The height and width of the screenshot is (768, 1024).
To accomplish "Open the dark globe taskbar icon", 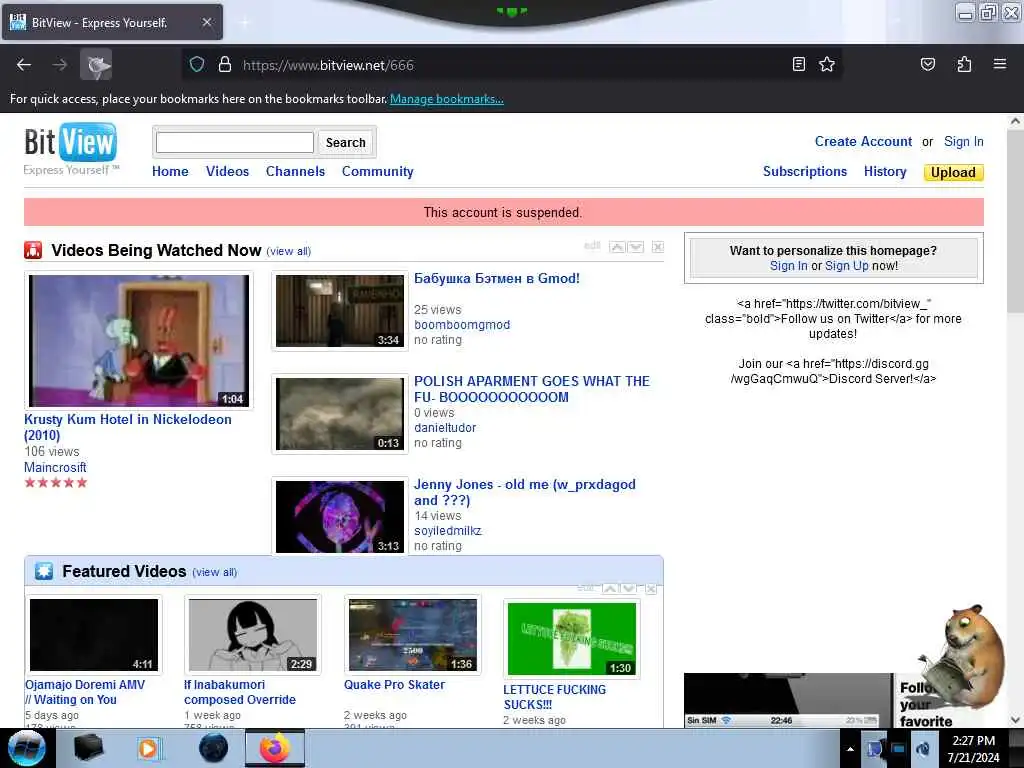I will [x=213, y=748].
